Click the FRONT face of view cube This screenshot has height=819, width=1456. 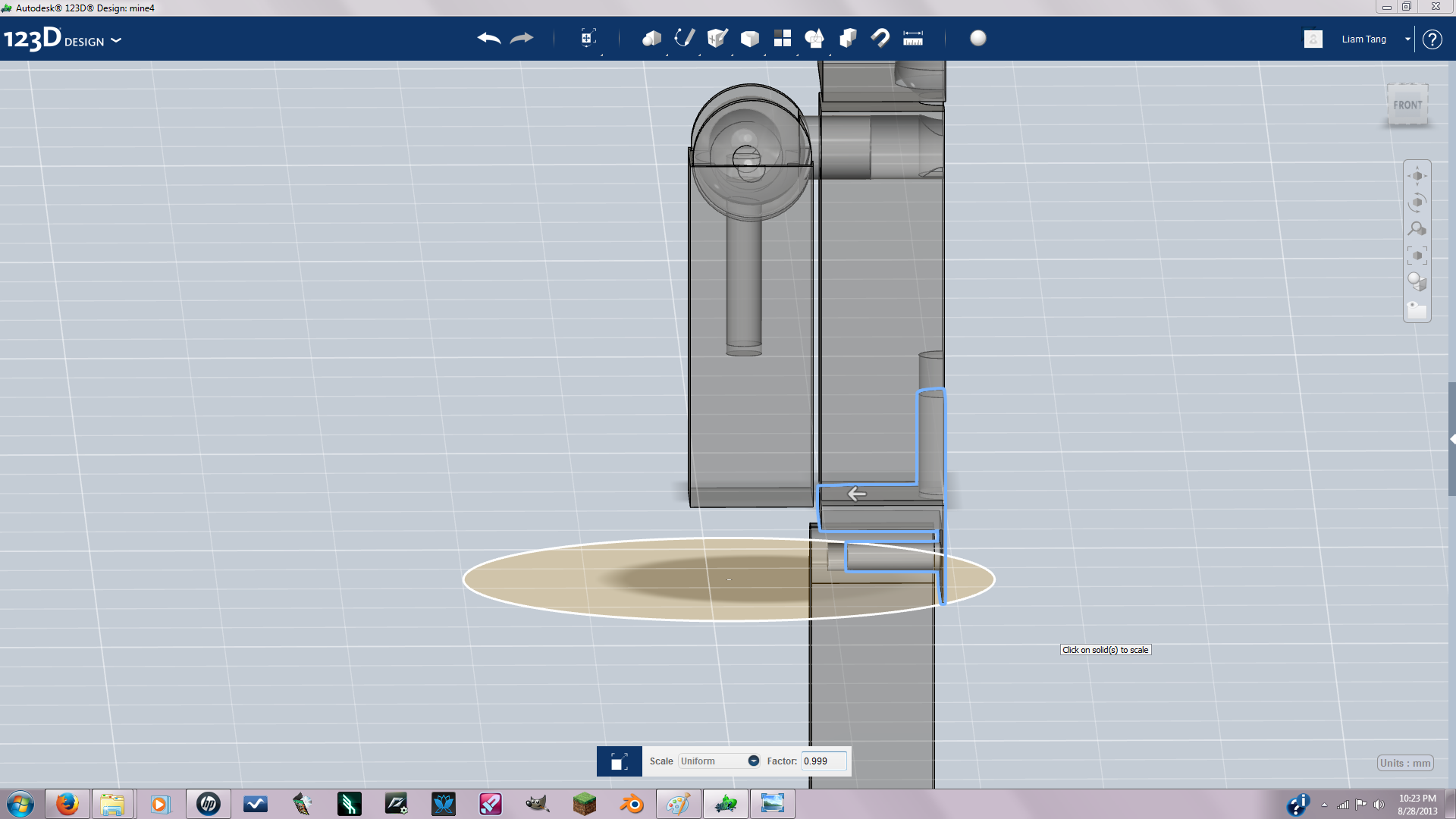click(x=1407, y=105)
